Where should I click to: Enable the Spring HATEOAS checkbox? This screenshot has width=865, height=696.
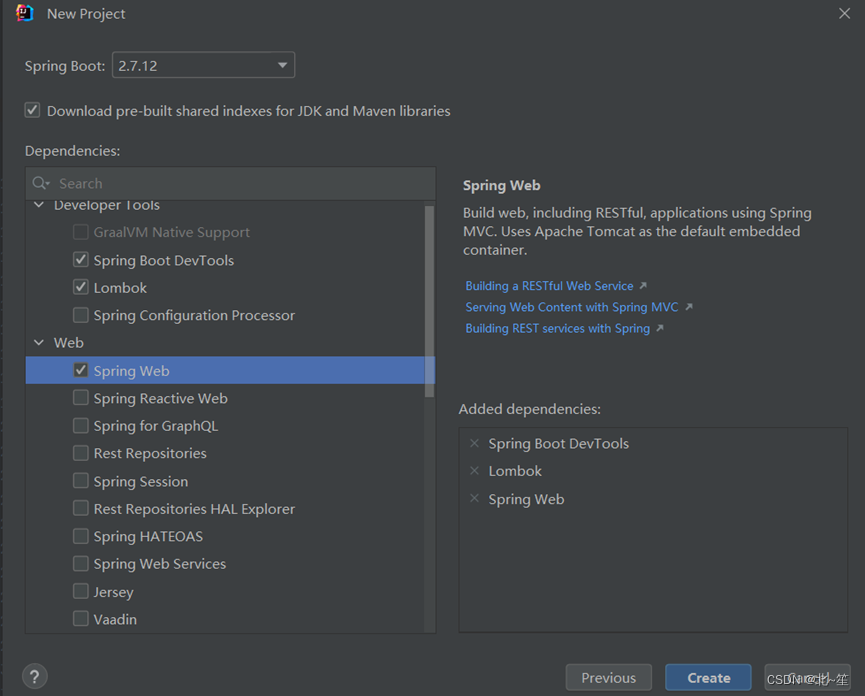tap(81, 536)
